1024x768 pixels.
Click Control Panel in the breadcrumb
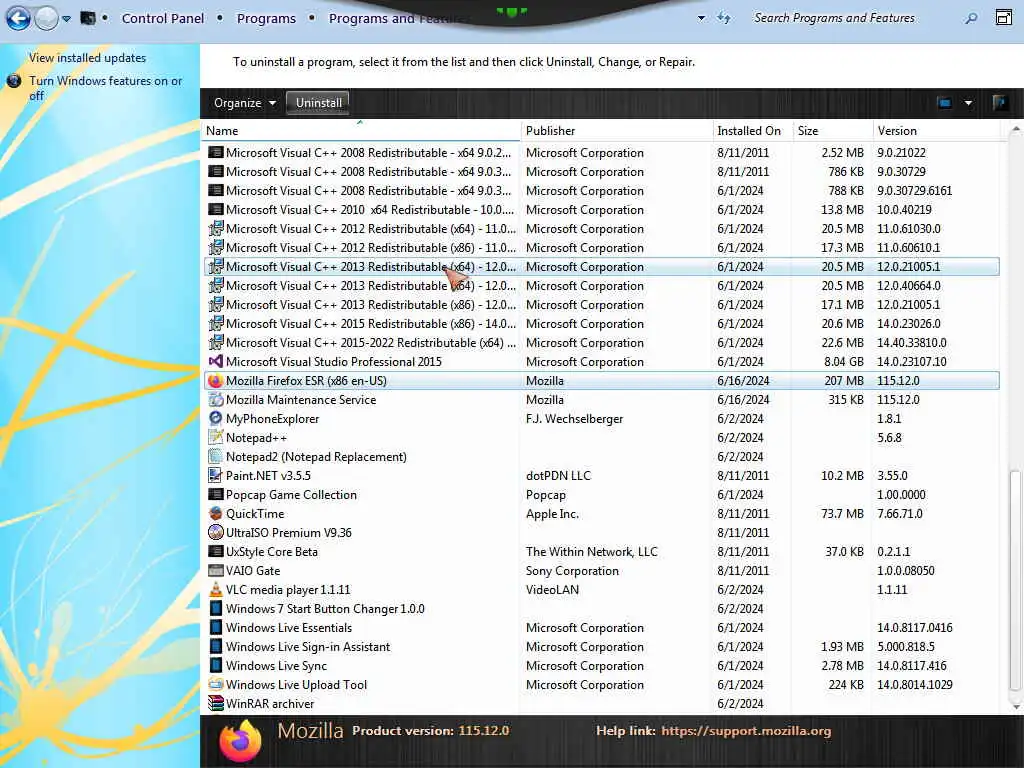[x=163, y=18]
